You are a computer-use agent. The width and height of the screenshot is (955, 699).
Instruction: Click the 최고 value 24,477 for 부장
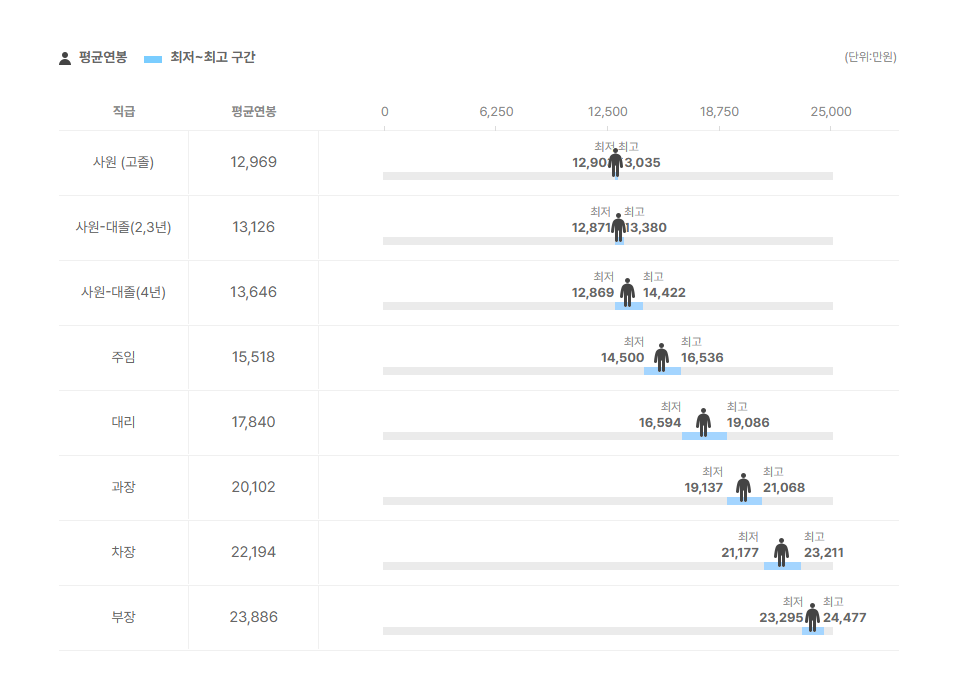click(845, 618)
